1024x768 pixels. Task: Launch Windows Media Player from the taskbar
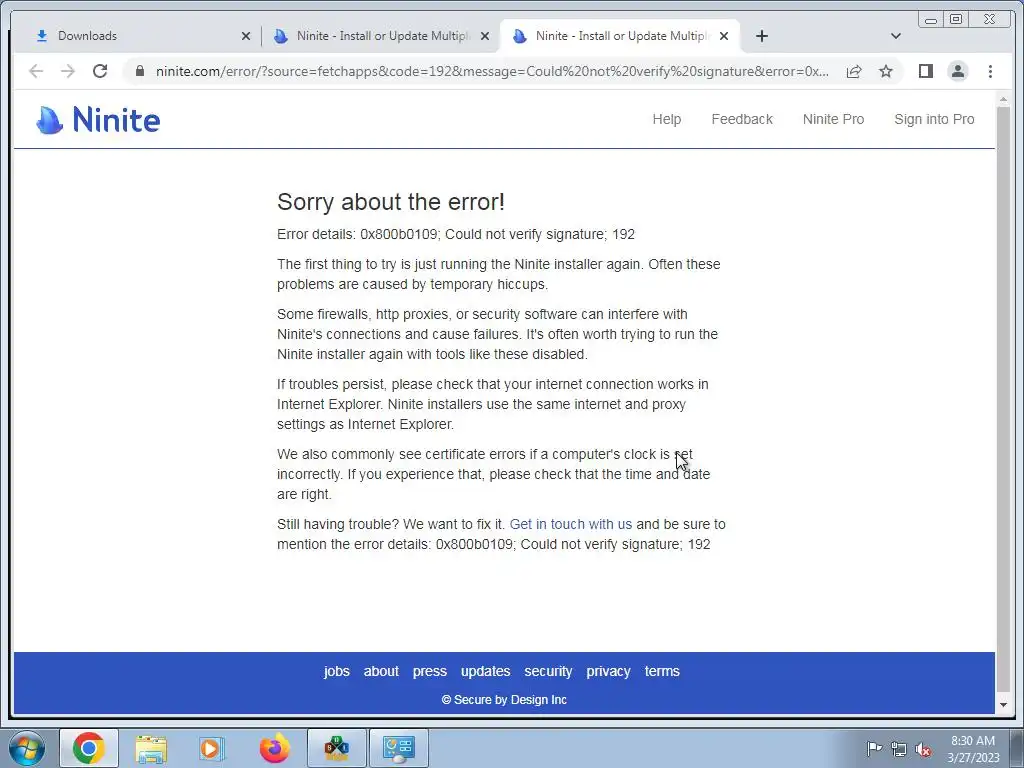point(211,748)
